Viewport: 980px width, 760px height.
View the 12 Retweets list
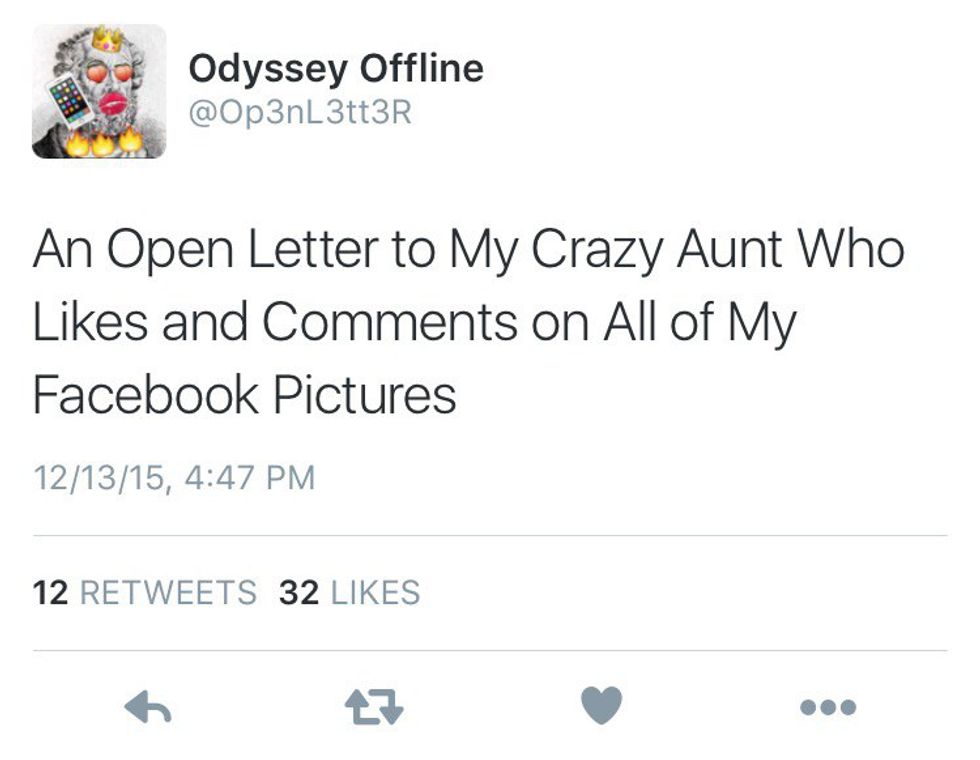coord(144,593)
